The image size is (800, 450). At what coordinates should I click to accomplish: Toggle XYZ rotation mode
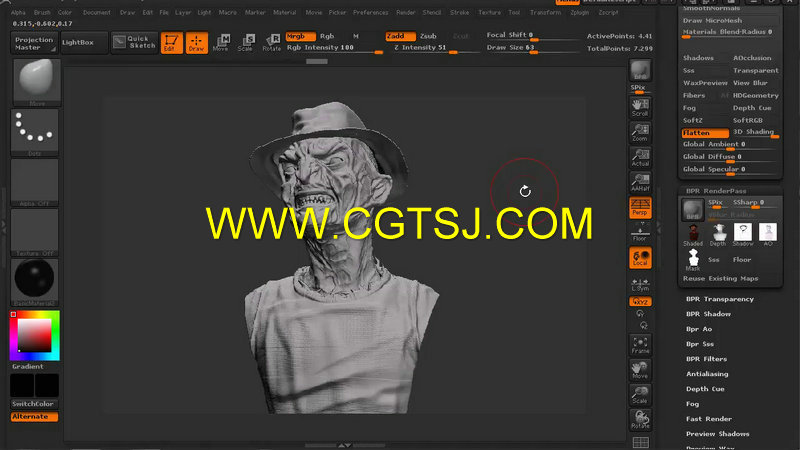(640, 302)
